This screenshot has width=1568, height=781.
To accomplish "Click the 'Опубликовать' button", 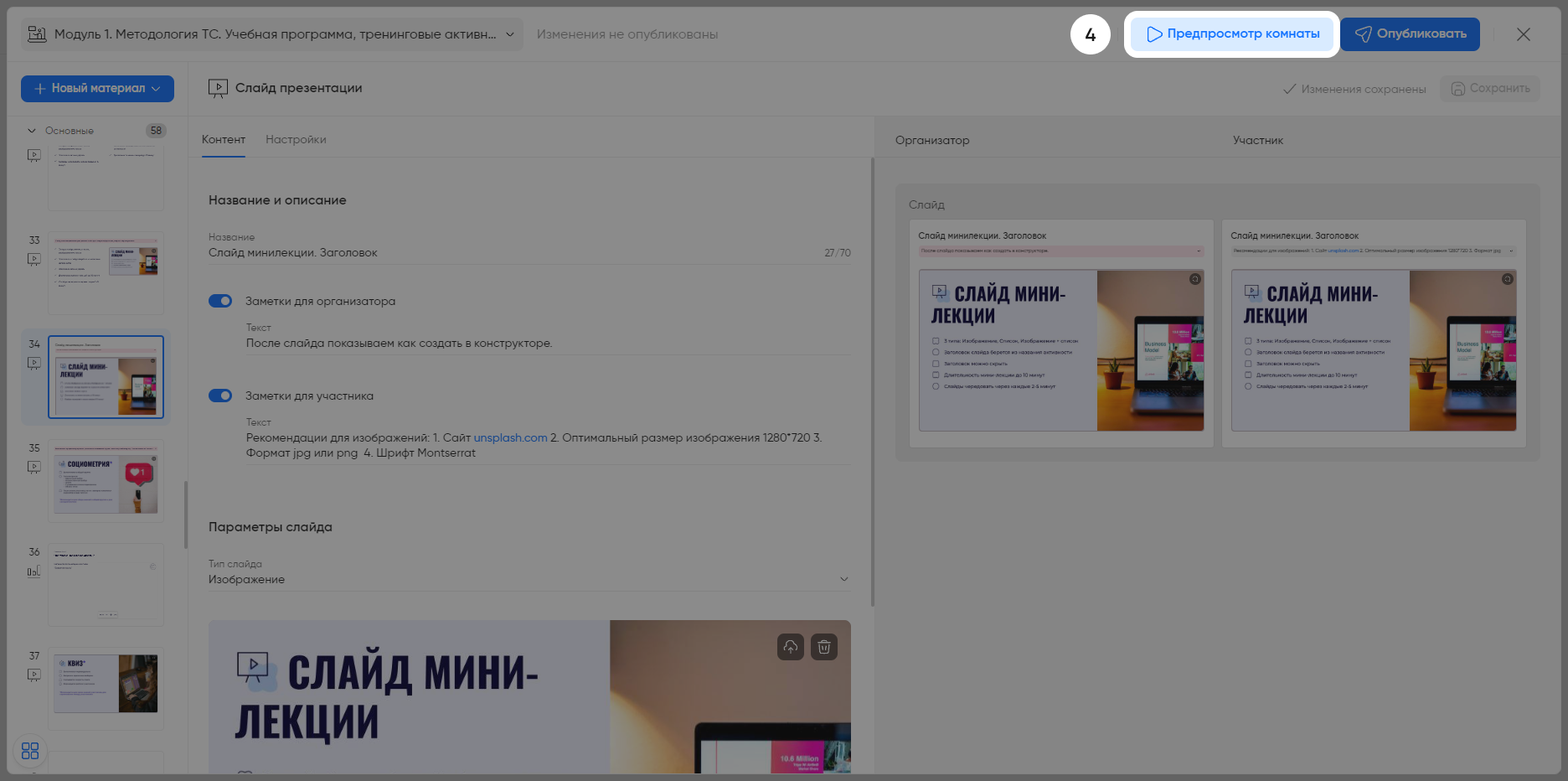I will [x=1410, y=34].
